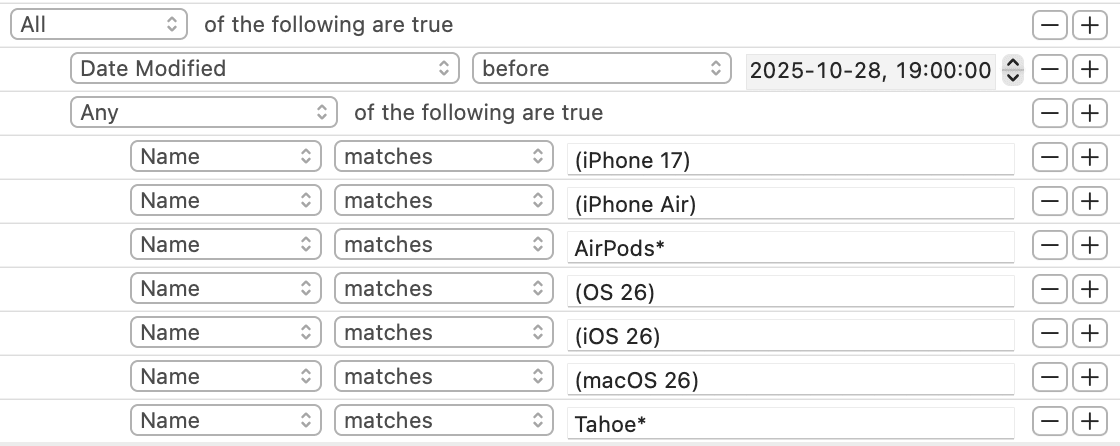1120x446 pixels.
Task: Open the top-level All conjunction dropdown
Action: [99, 25]
